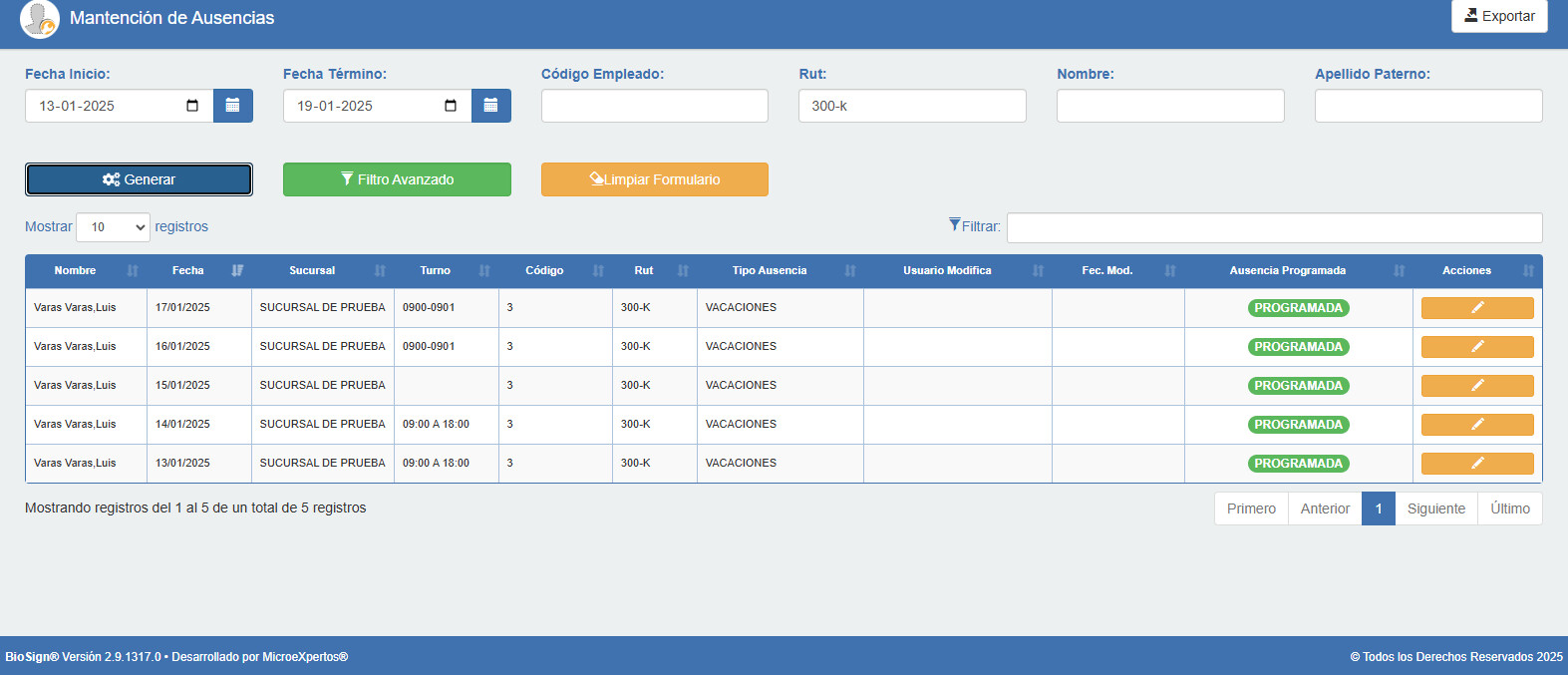Screen dimensions: 1568x675
Task: Focus the Filtrar search box
Action: point(1275,227)
